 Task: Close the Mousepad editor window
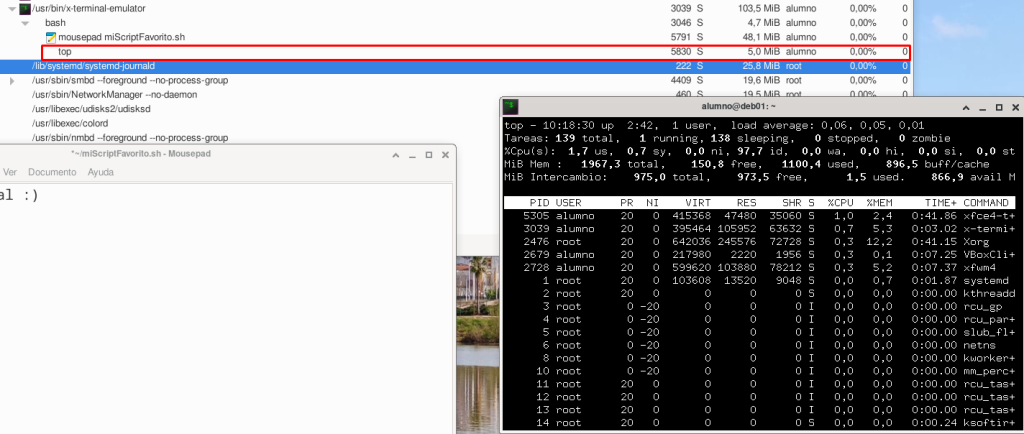444,155
